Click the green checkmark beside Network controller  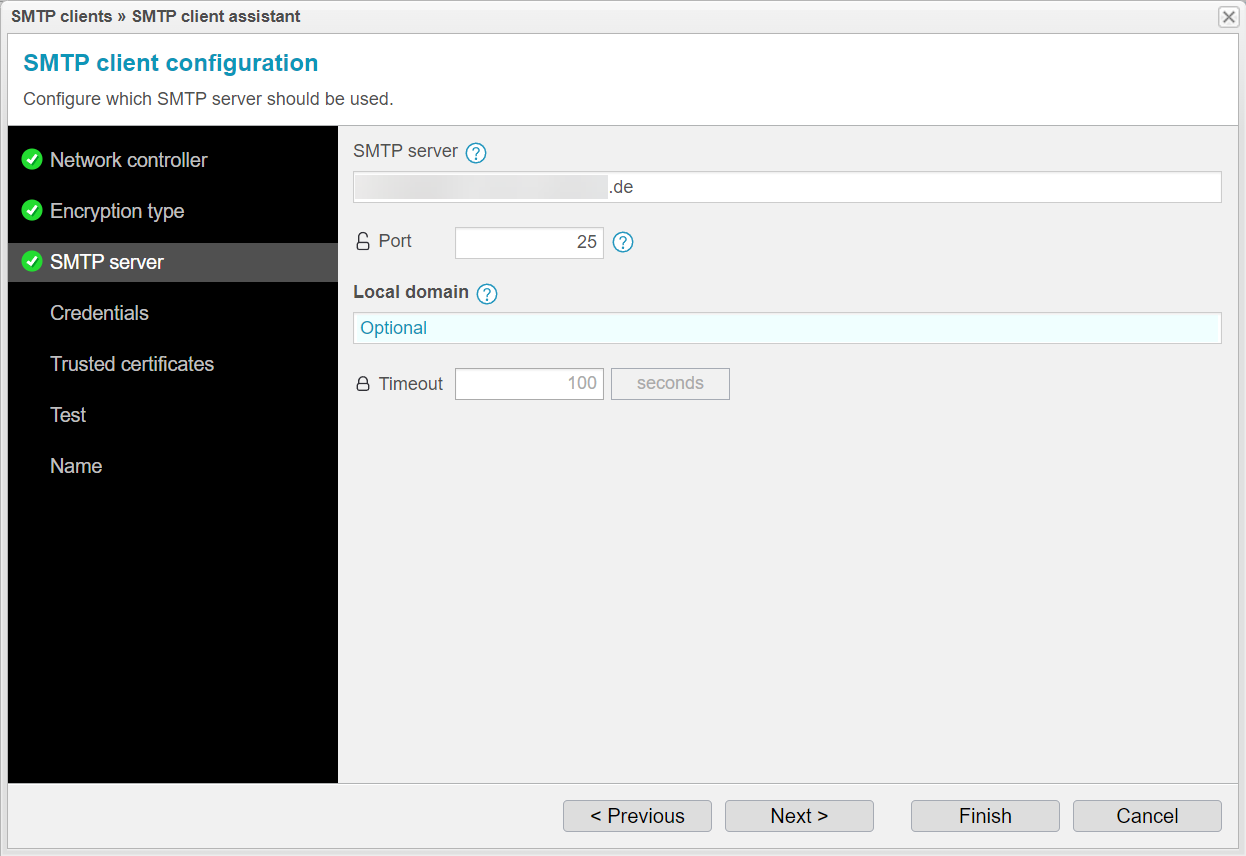pos(30,159)
